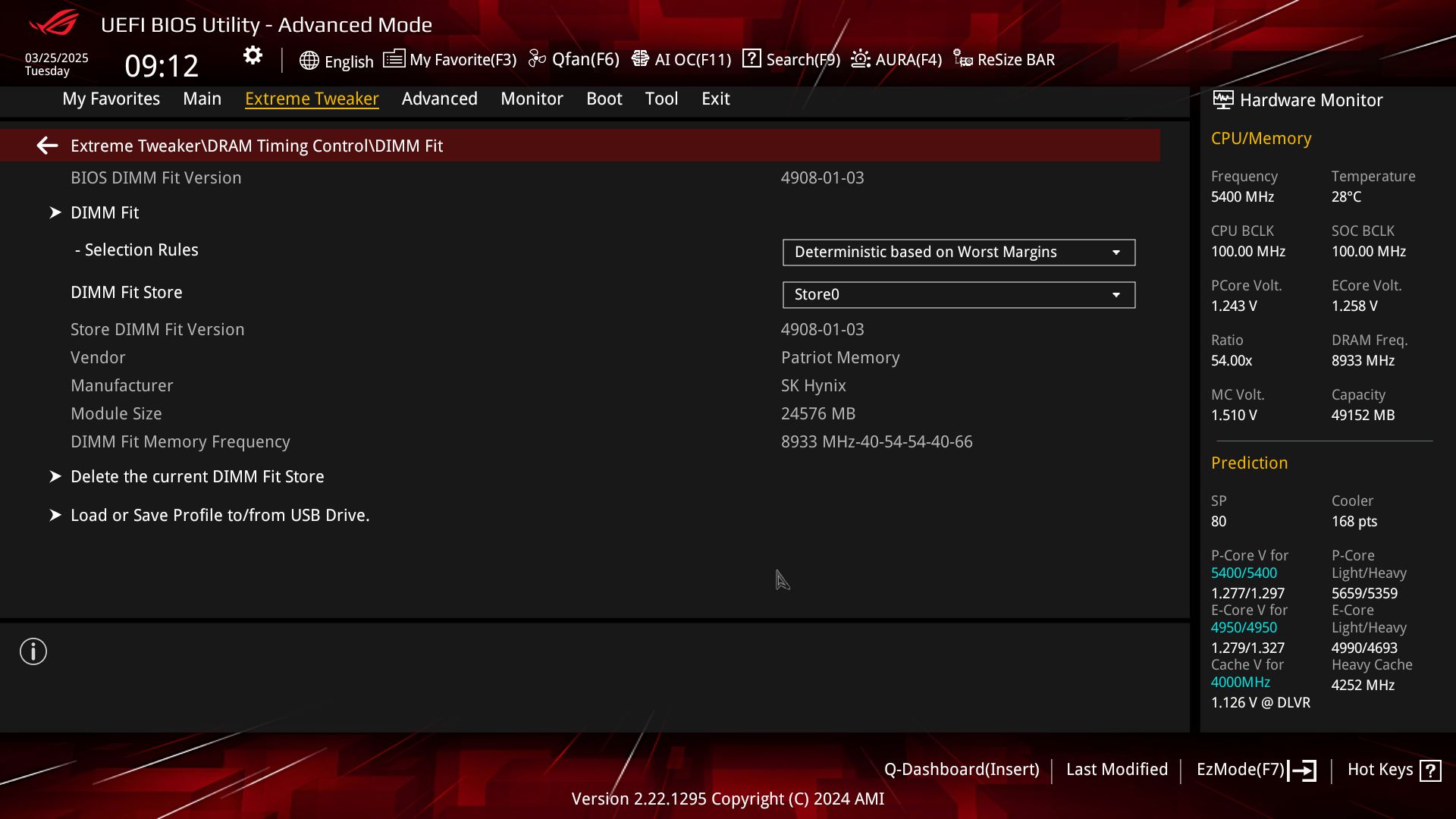1456x819 pixels.
Task: Open My Favorite list icon
Action: click(x=394, y=59)
